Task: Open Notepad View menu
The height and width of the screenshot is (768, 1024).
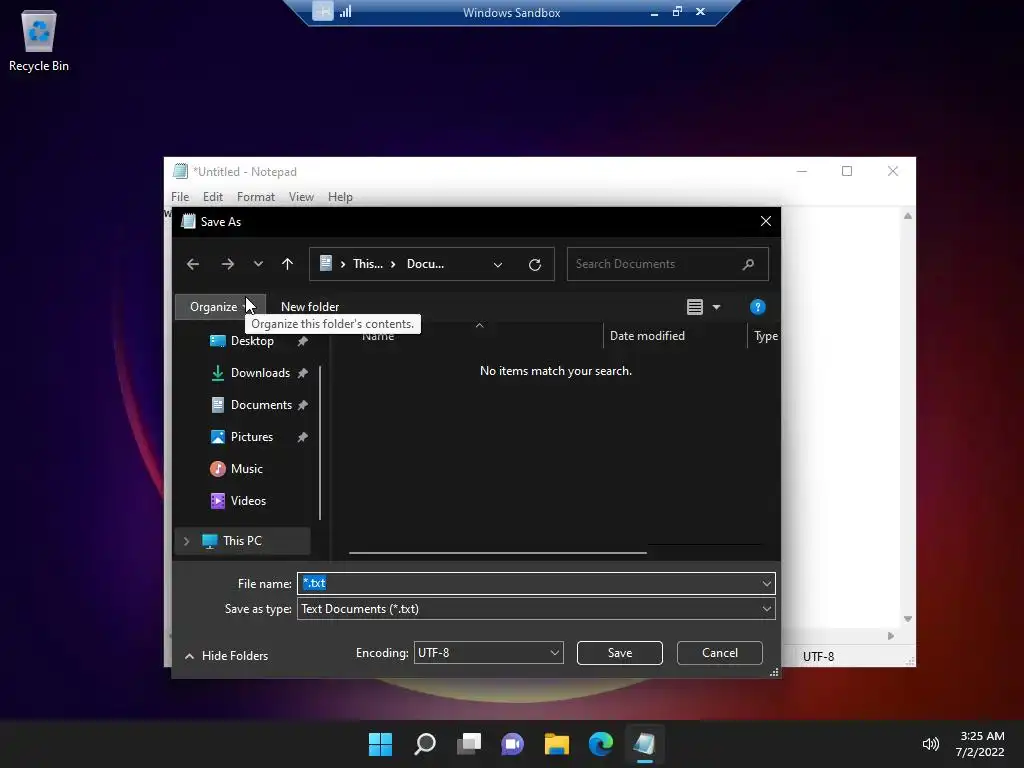Action: [x=301, y=197]
